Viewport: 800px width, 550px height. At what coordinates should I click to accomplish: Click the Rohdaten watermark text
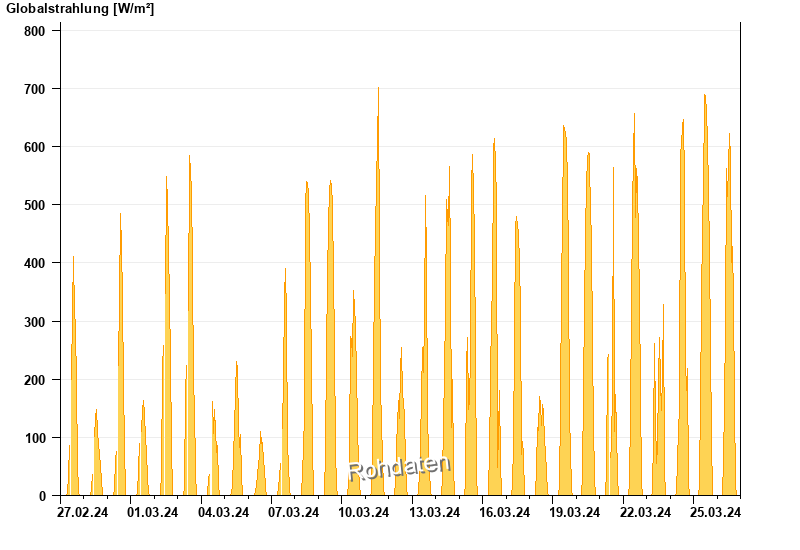[399, 468]
